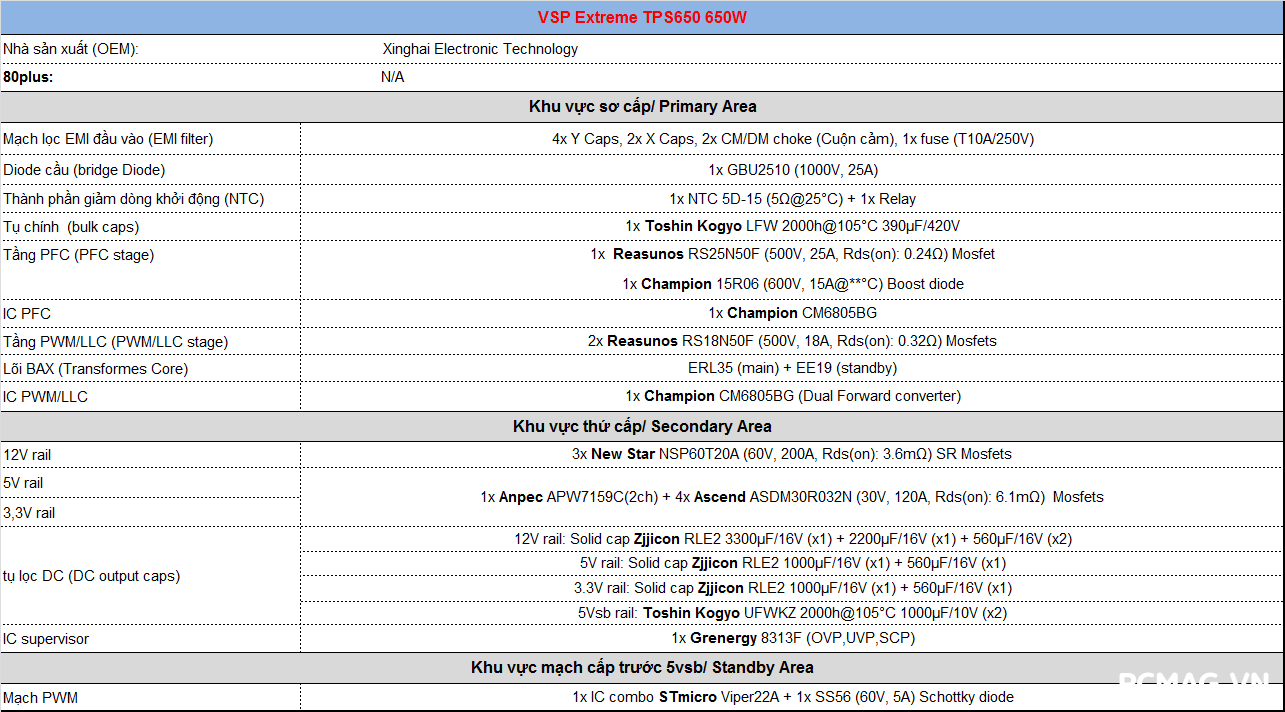Viewport: 1285px width, 712px height.
Task: Click the ERL35 transformer core cell
Action: click(x=792, y=368)
